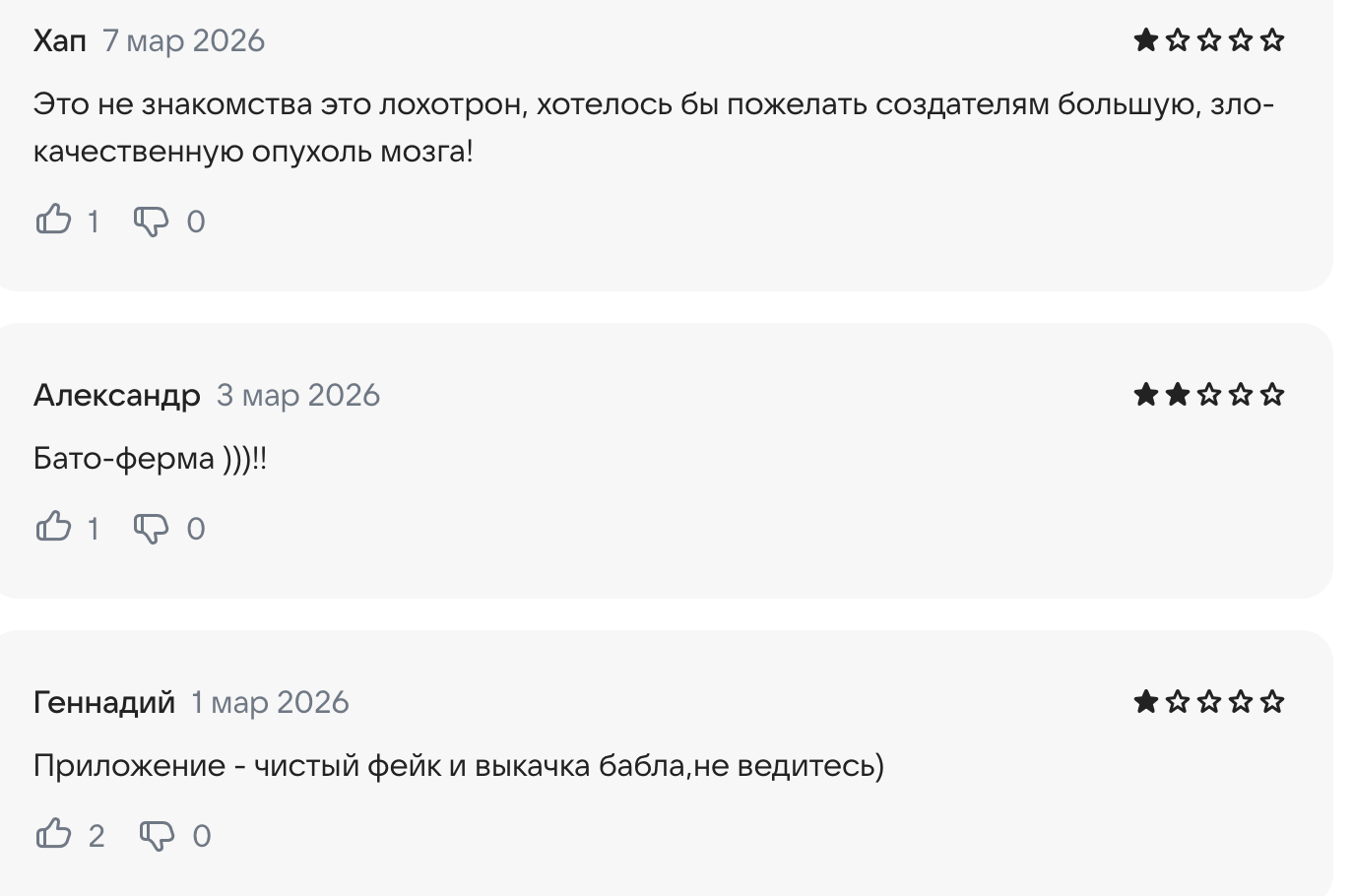Click the like counter showing 2 under Геннадий
The image size is (1353, 896).
[97, 835]
